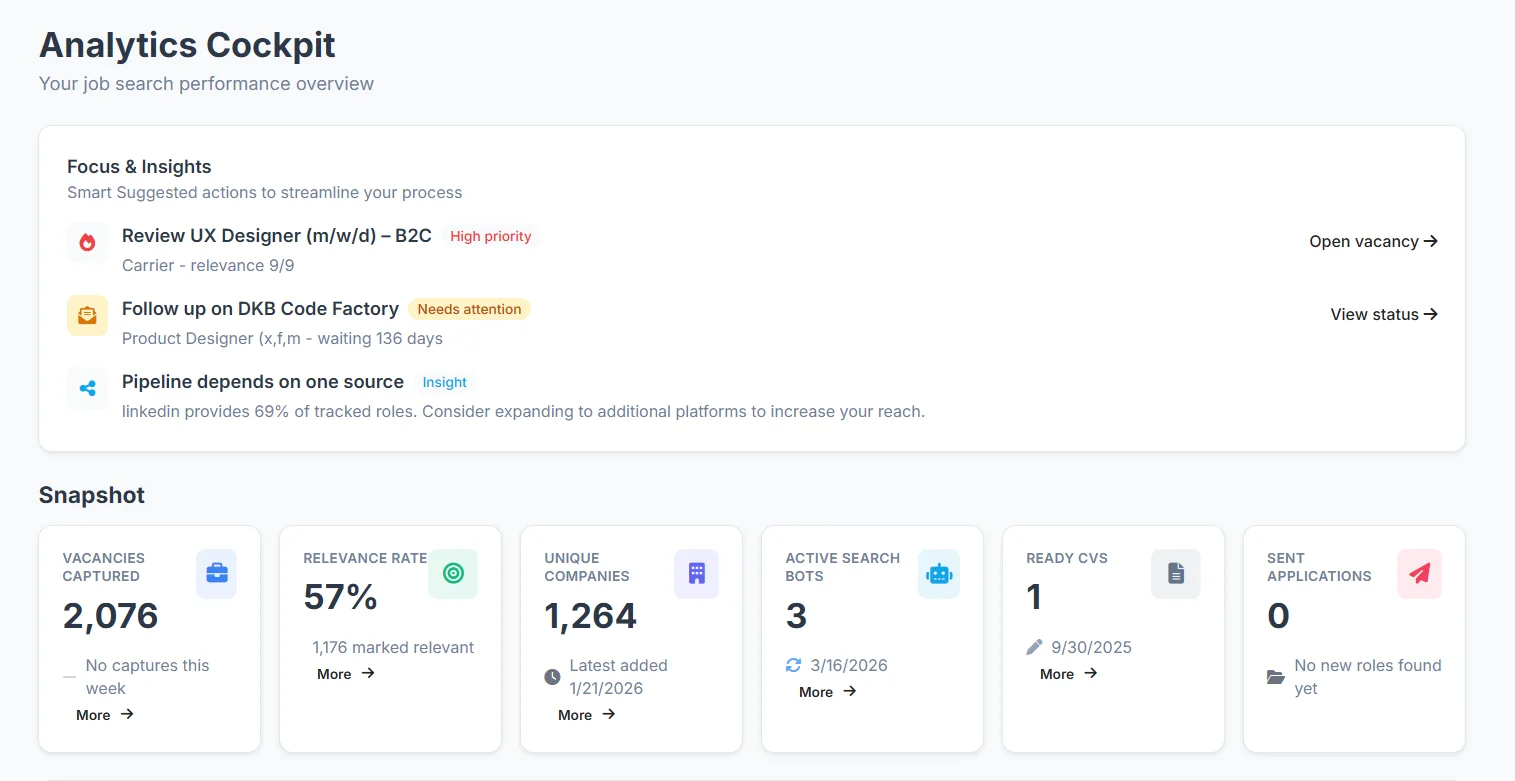
Task: Click the SENT APPLICATIONS card label
Action: click(x=1319, y=567)
